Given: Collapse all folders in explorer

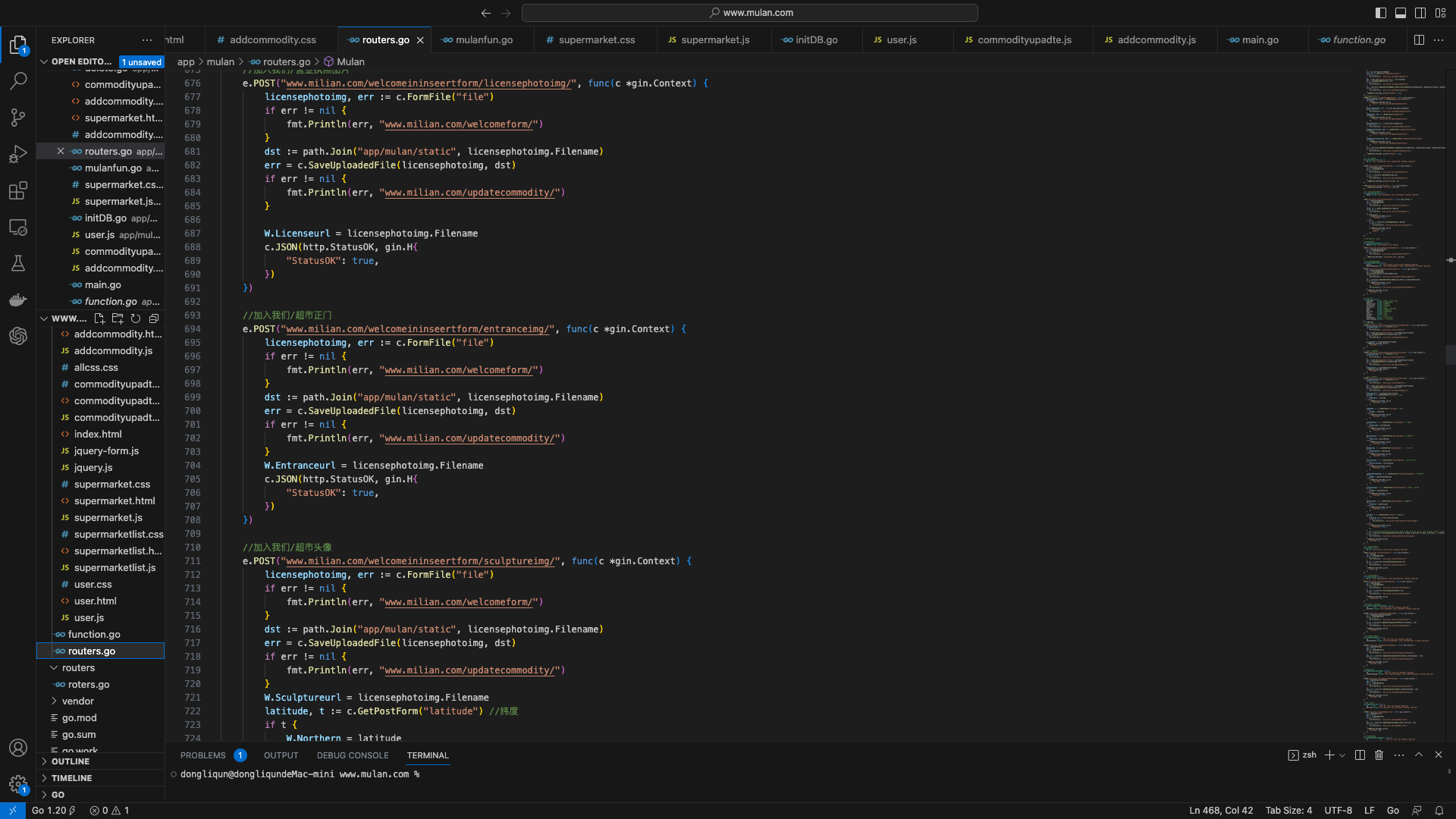Looking at the screenshot, I should tap(154, 318).
